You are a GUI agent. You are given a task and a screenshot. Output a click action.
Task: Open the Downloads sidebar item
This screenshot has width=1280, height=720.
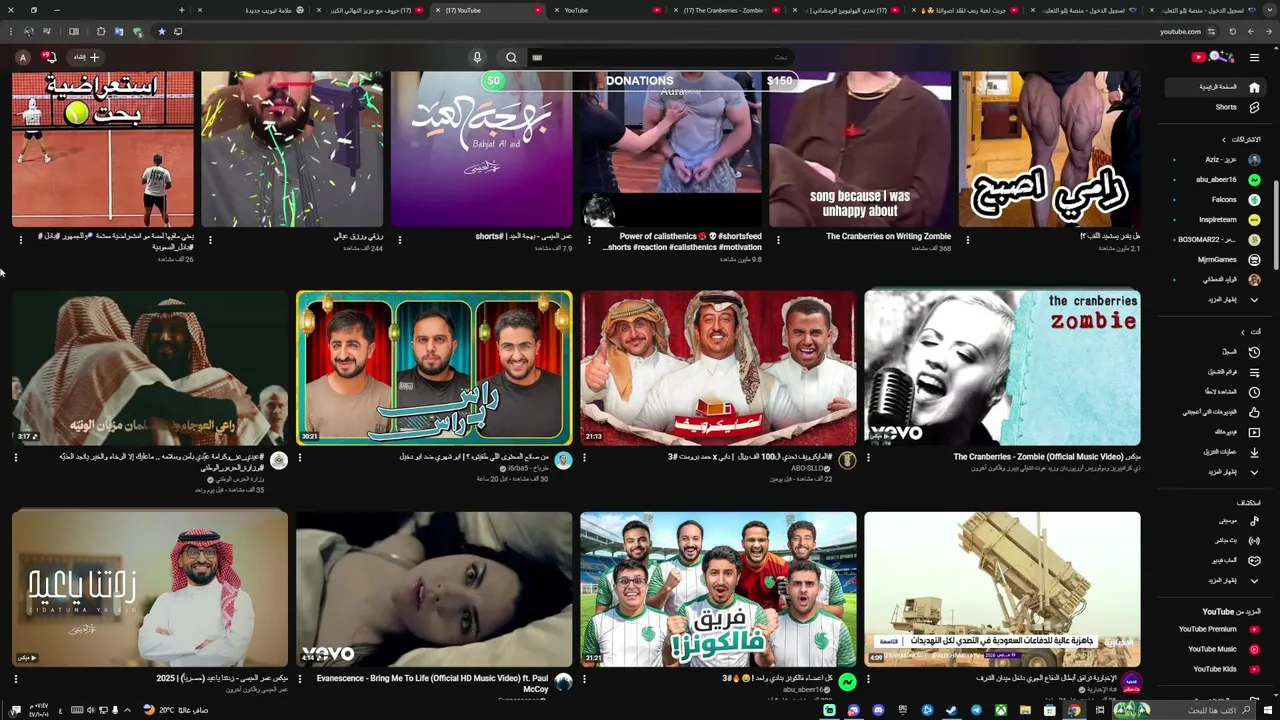[1216, 451]
